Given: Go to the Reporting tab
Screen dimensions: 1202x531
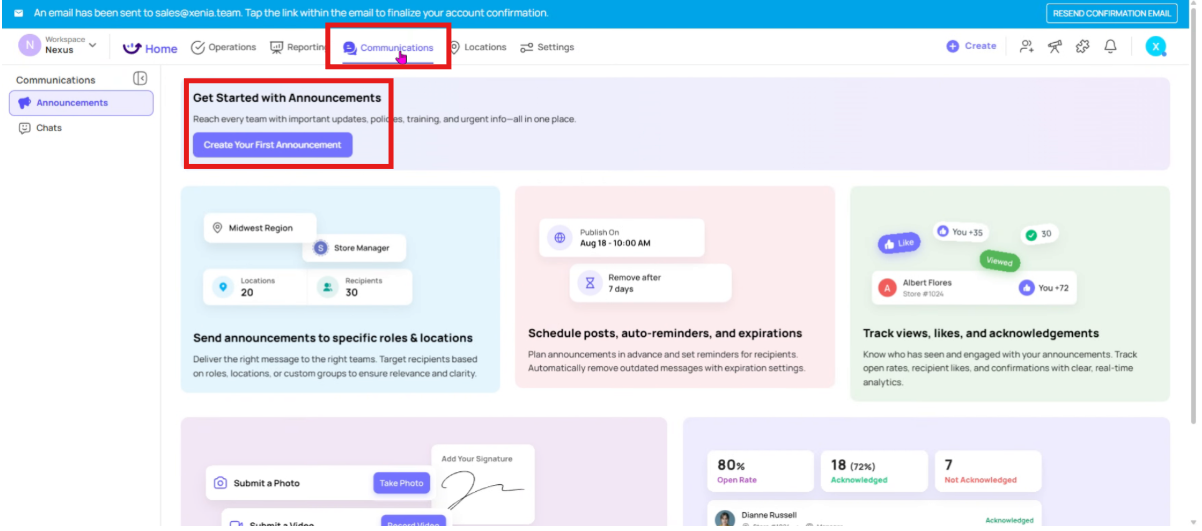Looking at the screenshot, I should (x=300, y=47).
